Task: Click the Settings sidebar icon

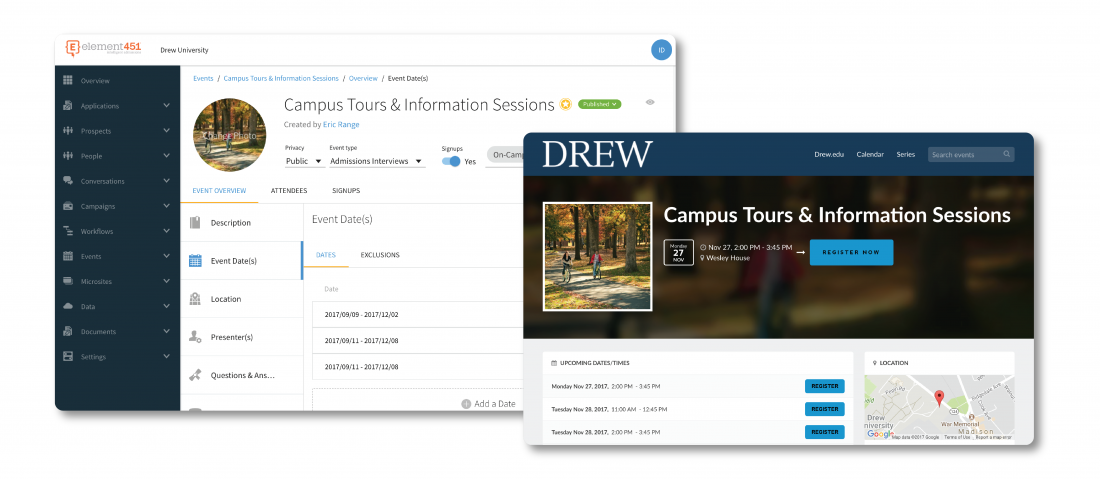Action: pyautogui.click(x=68, y=356)
